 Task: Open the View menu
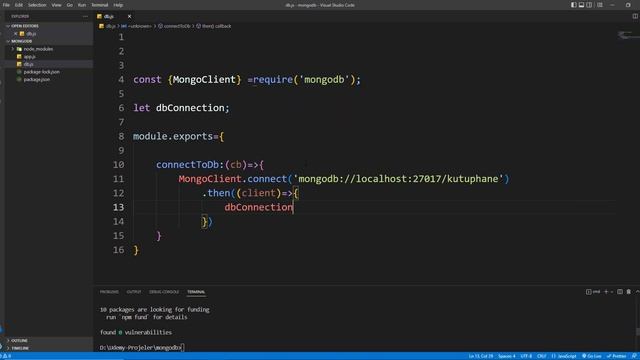click(56, 5)
